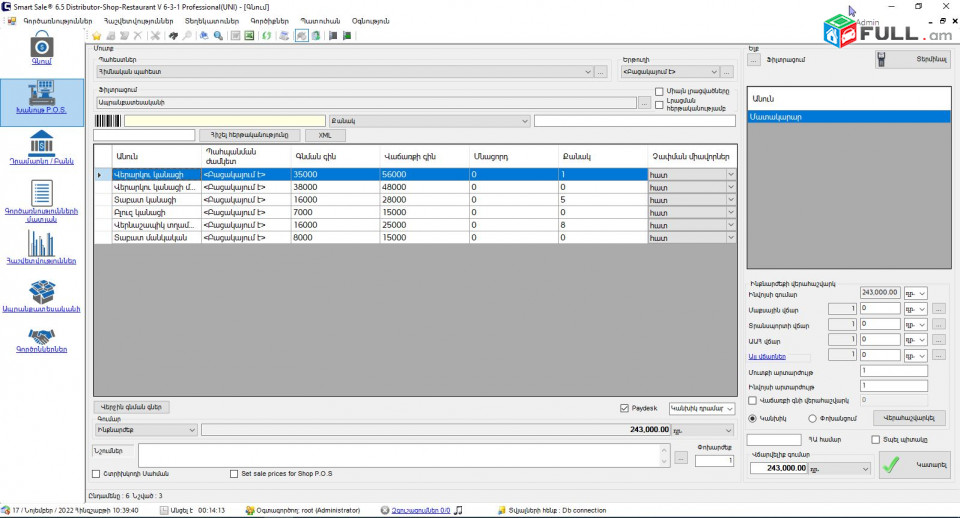
Task: Tick the Վաճառքի գնի վերահաշվարկ checkbox
Action: 752,400
